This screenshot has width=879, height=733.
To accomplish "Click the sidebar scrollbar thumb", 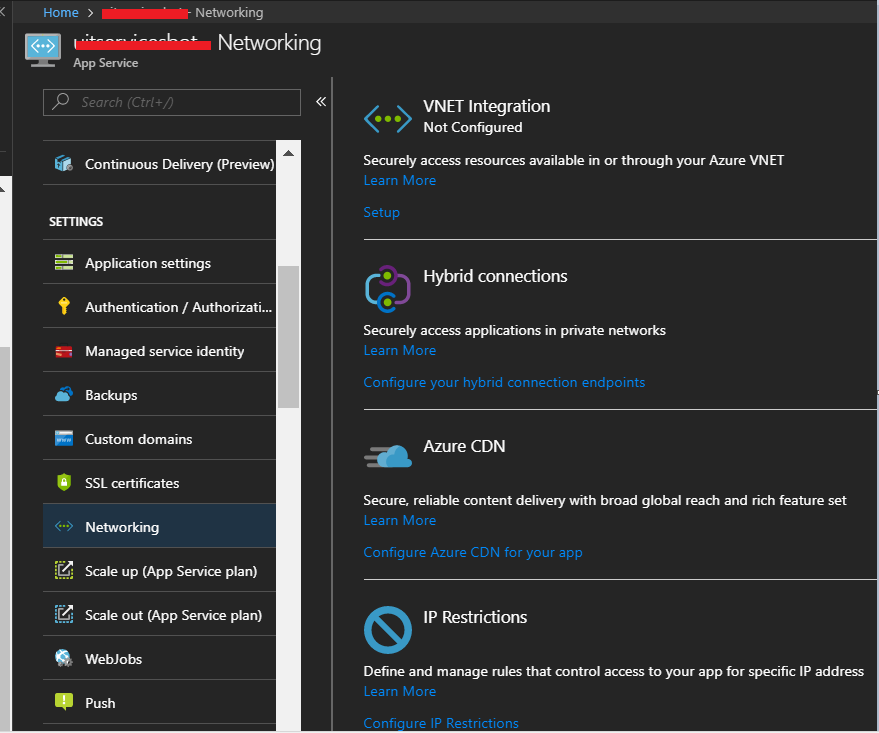I will tap(289, 337).
